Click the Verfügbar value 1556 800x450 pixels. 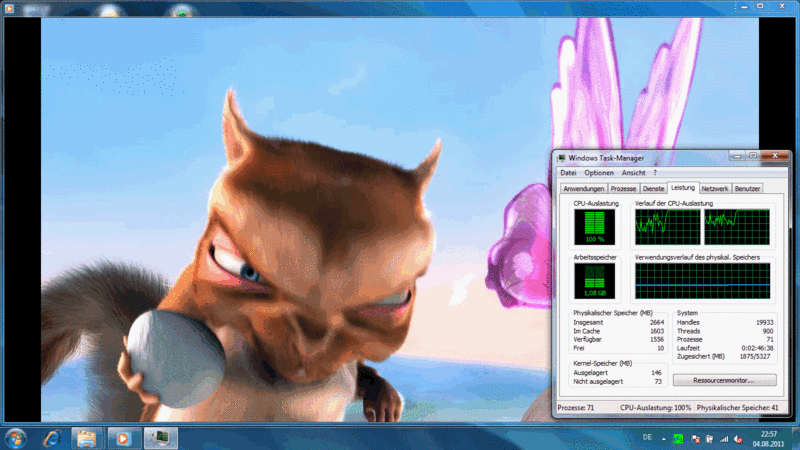(x=657, y=339)
